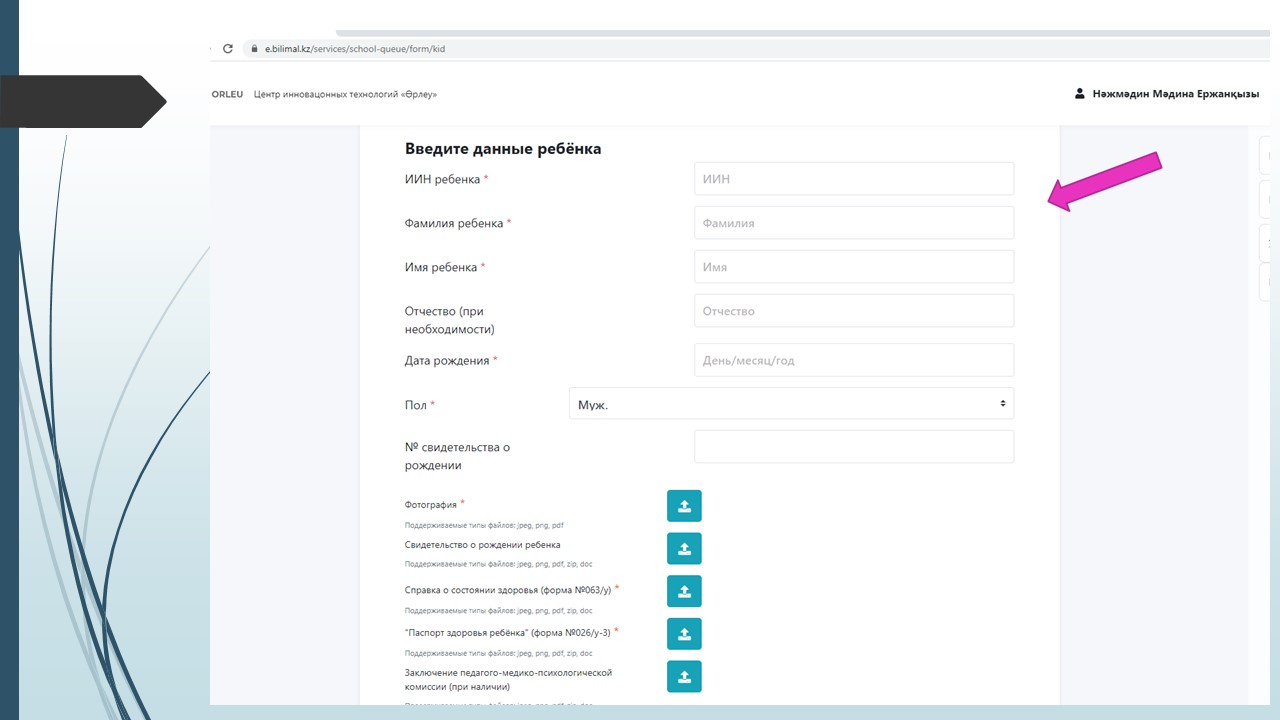The height and width of the screenshot is (720, 1280).
Task: Open the Пол gender dropdown
Action: [x=791, y=404]
